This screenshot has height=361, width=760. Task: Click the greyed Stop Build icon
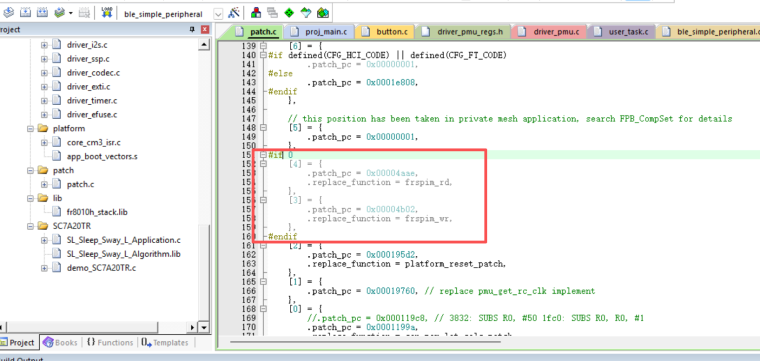pyautogui.click(x=84, y=13)
